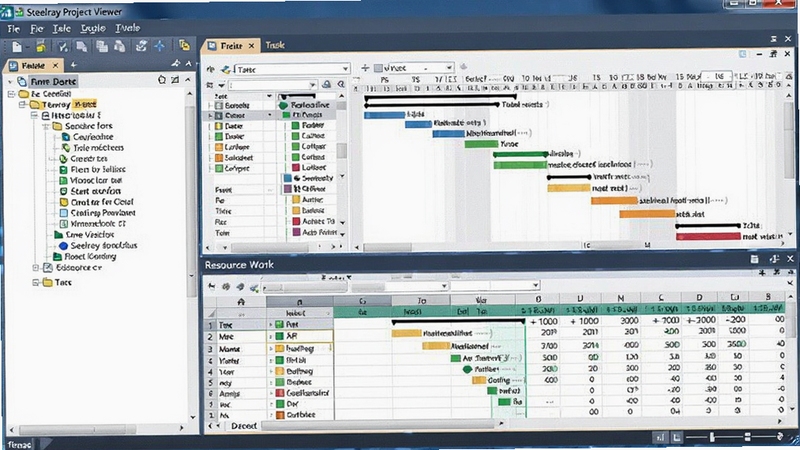Select row header 2 in Resource Work grid
This screenshot has height=450, width=800.
[x=210, y=337]
